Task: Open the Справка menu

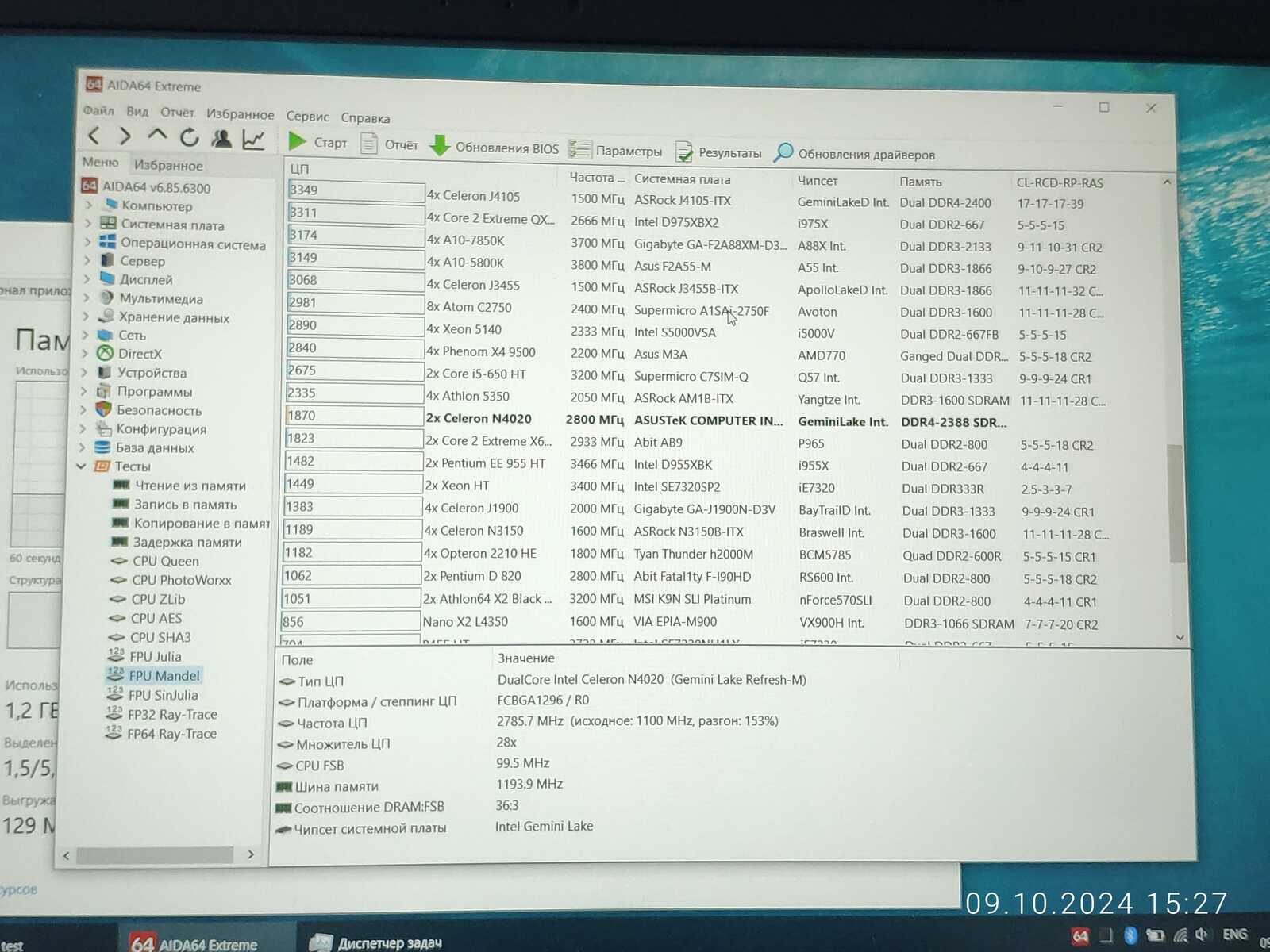Action: click(x=365, y=118)
